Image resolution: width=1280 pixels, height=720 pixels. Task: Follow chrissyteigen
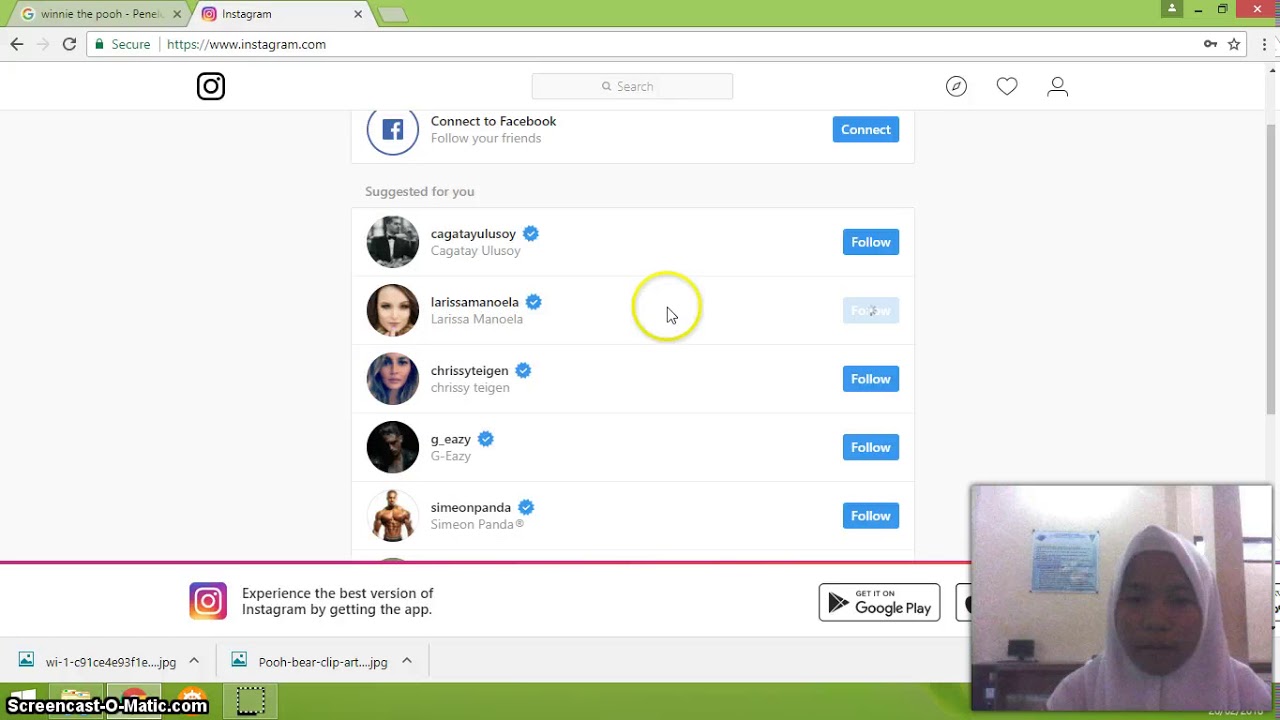point(871,379)
